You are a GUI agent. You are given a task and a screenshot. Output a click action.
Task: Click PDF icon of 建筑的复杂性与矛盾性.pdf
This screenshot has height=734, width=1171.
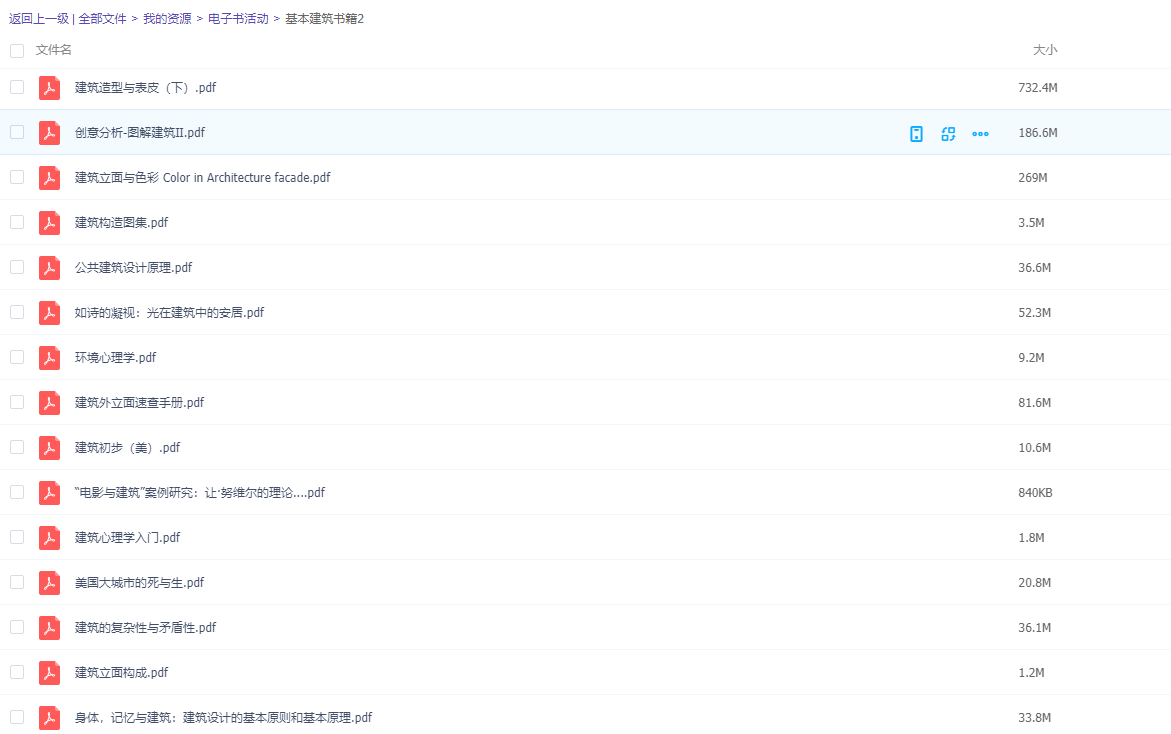[x=49, y=627]
